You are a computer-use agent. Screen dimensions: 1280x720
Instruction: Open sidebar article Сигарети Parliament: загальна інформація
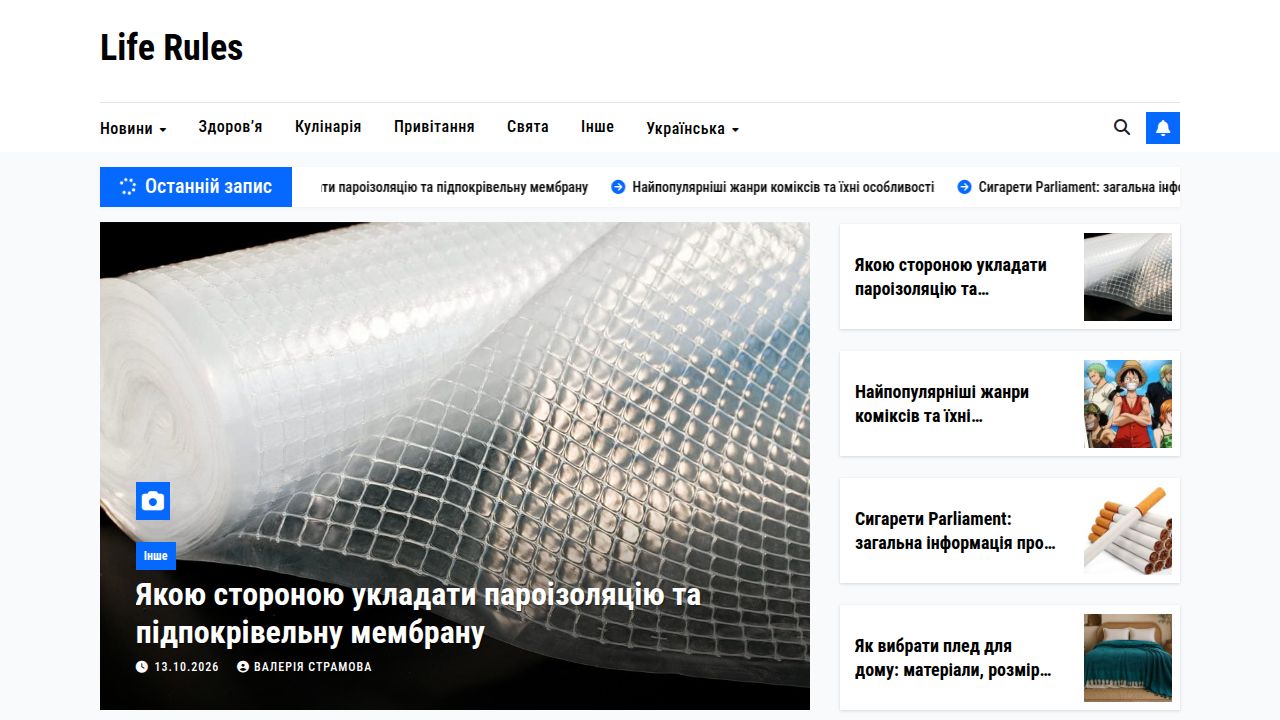(x=956, y=531)
